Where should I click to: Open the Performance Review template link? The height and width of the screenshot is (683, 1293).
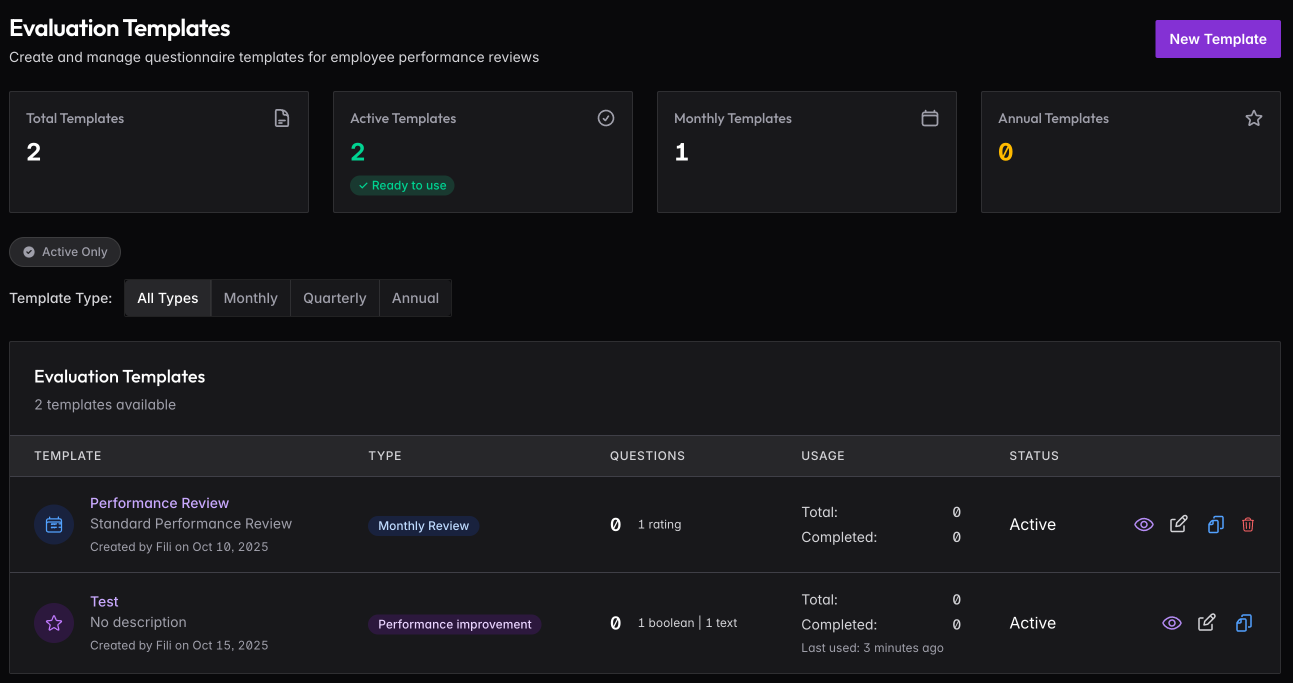[160, 503]
